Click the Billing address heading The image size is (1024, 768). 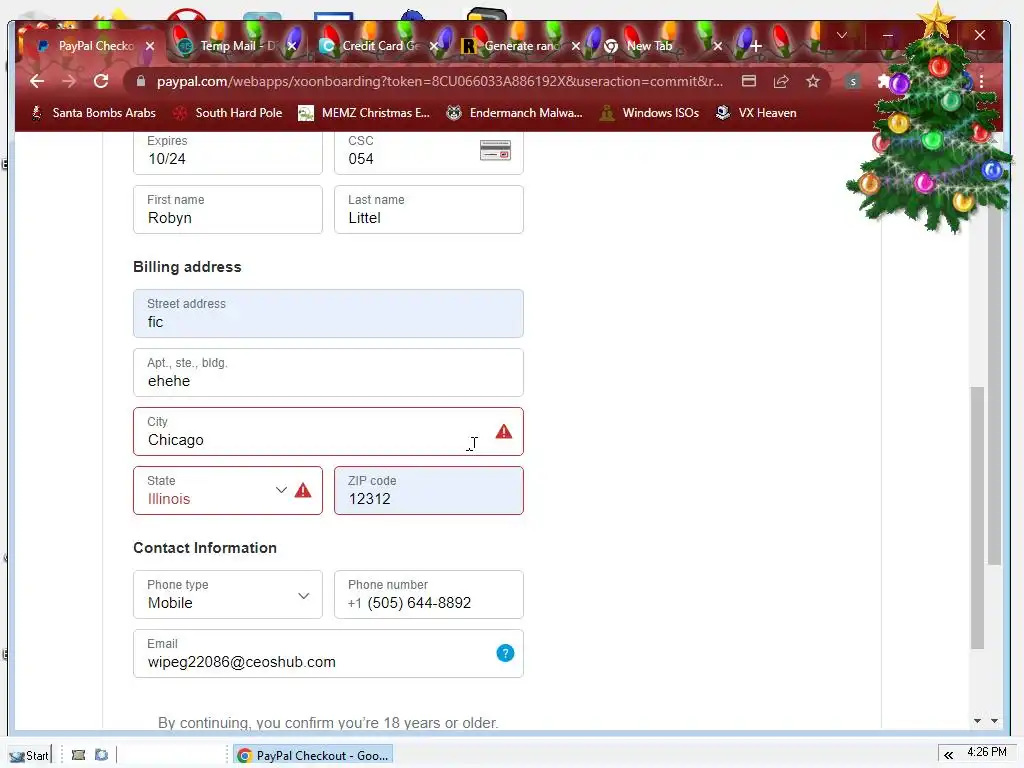(187, 267)
